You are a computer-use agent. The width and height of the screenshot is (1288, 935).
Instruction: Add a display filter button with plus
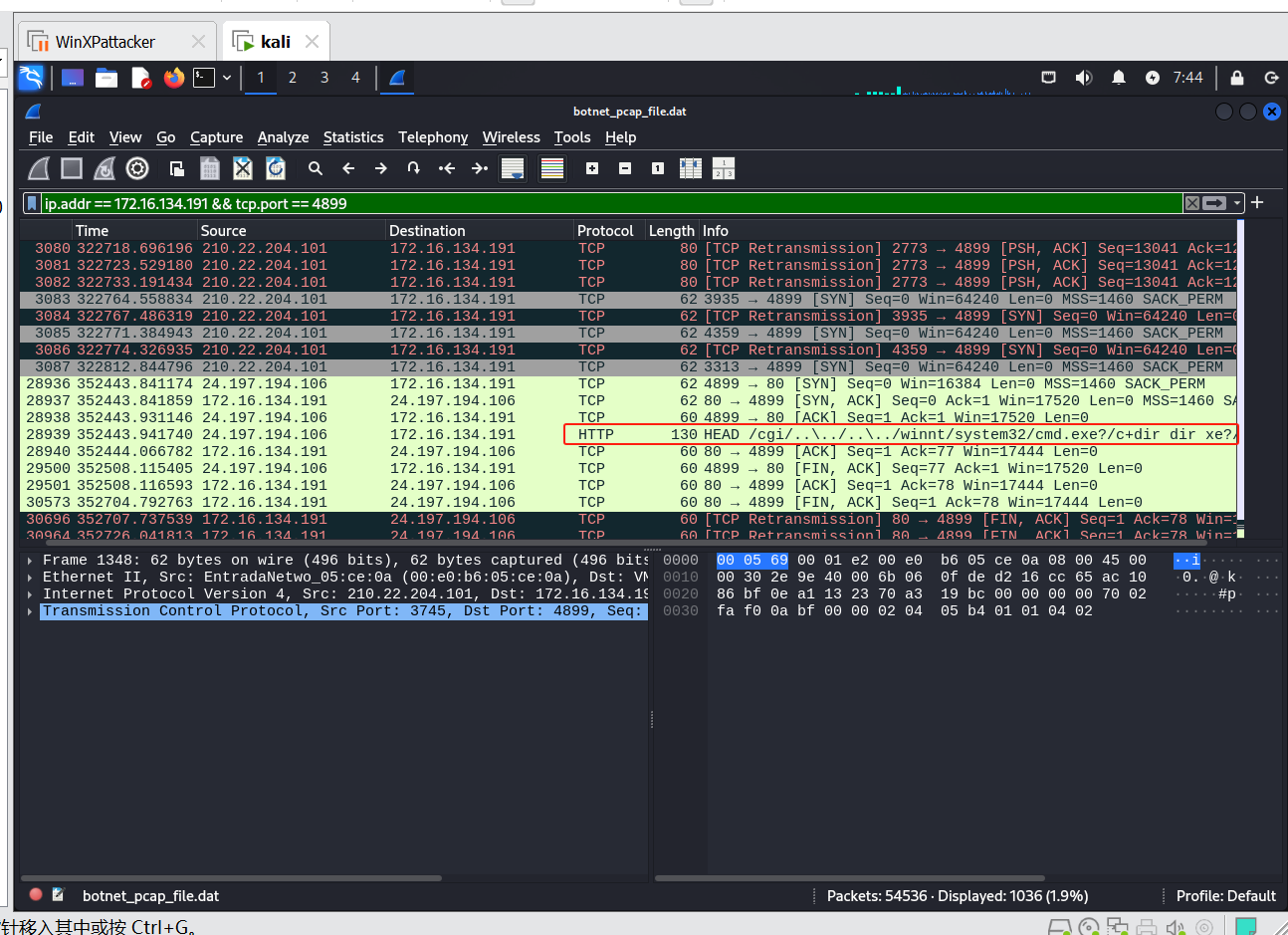coord(1257,202)
